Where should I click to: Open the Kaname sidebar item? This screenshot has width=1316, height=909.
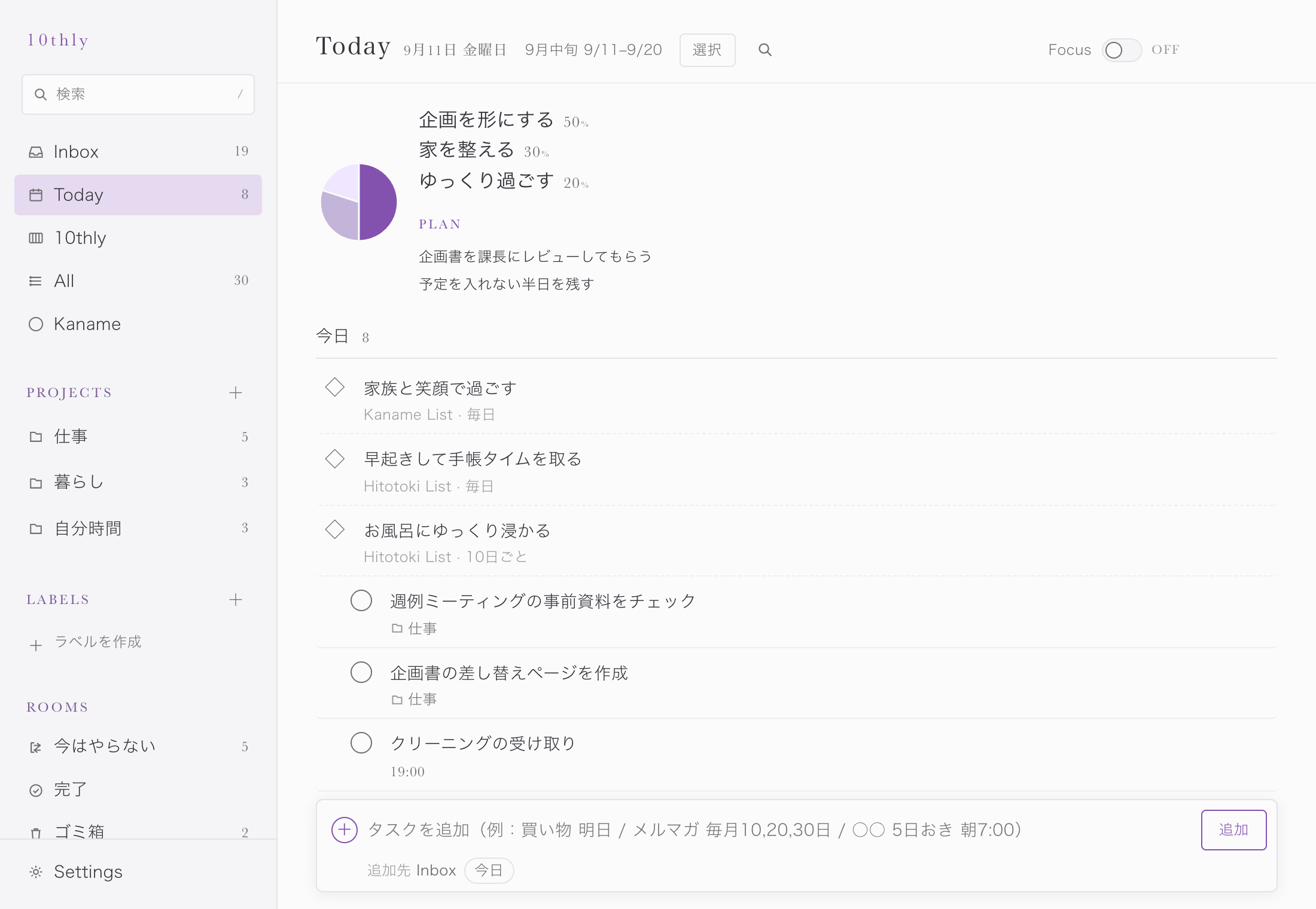(138, 324)
